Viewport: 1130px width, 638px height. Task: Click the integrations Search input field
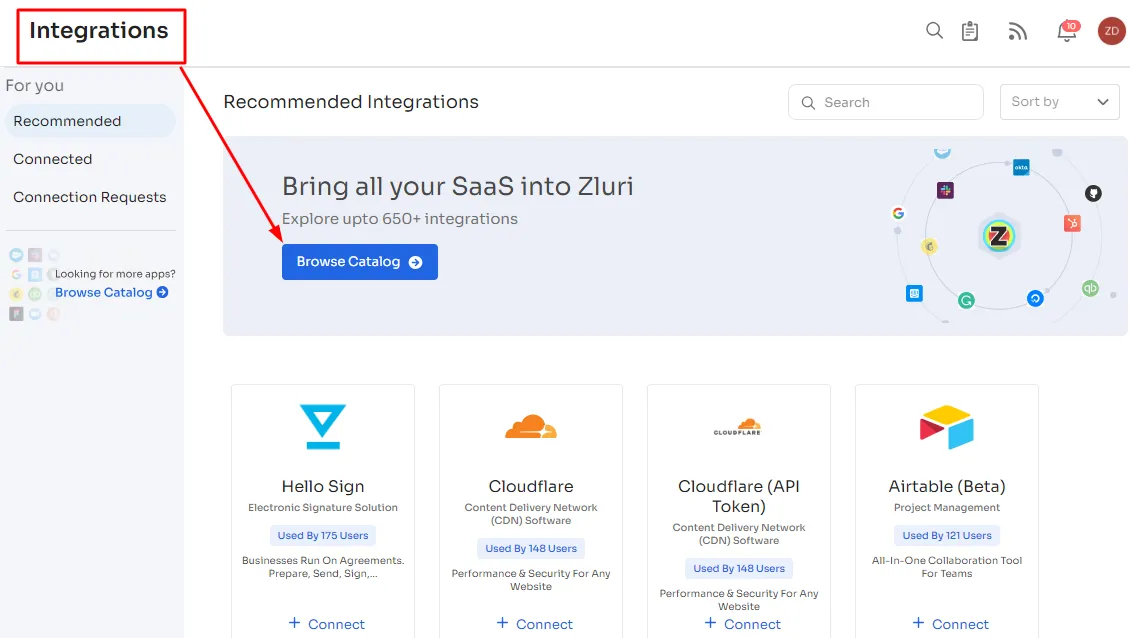click(886, 102)
